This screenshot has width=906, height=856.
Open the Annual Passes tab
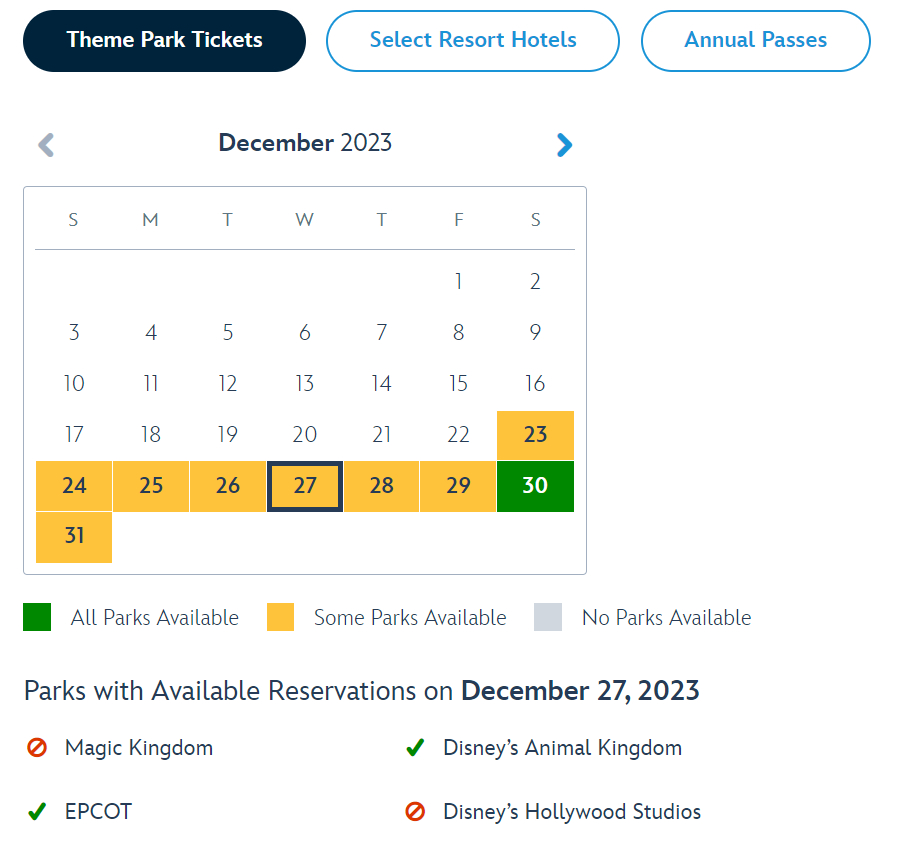(x=755, y=41)
